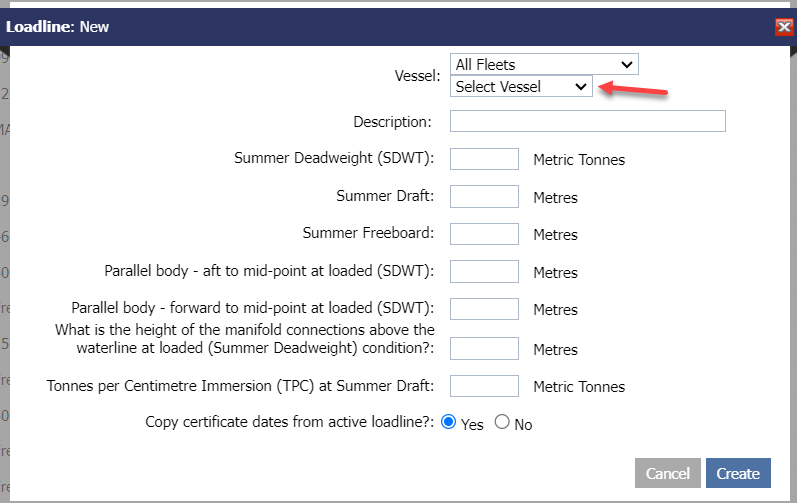Select the No radio button

[503, 423]
